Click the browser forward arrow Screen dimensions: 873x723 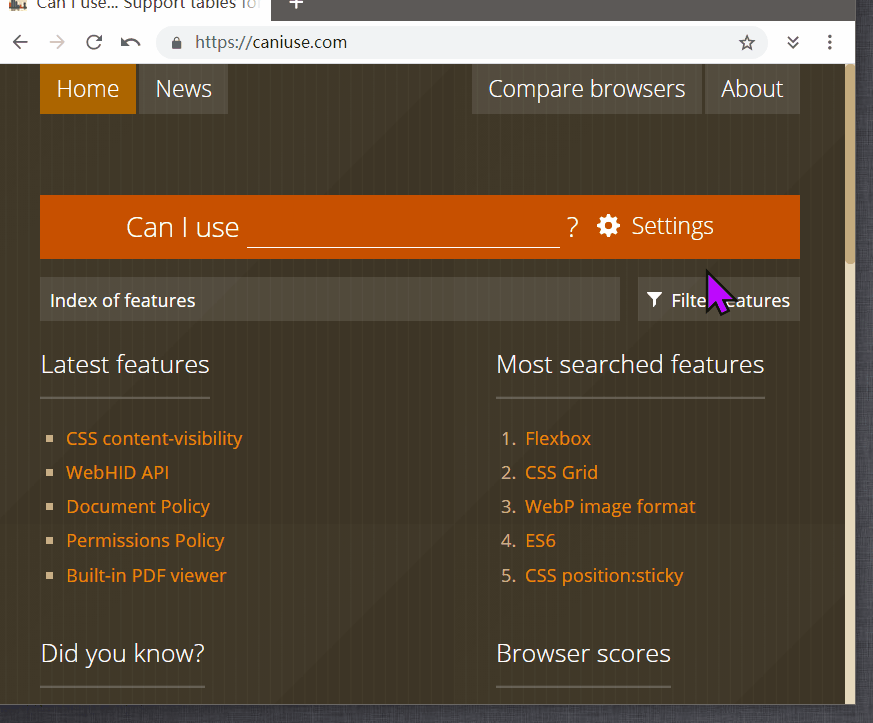click(57, 42)
